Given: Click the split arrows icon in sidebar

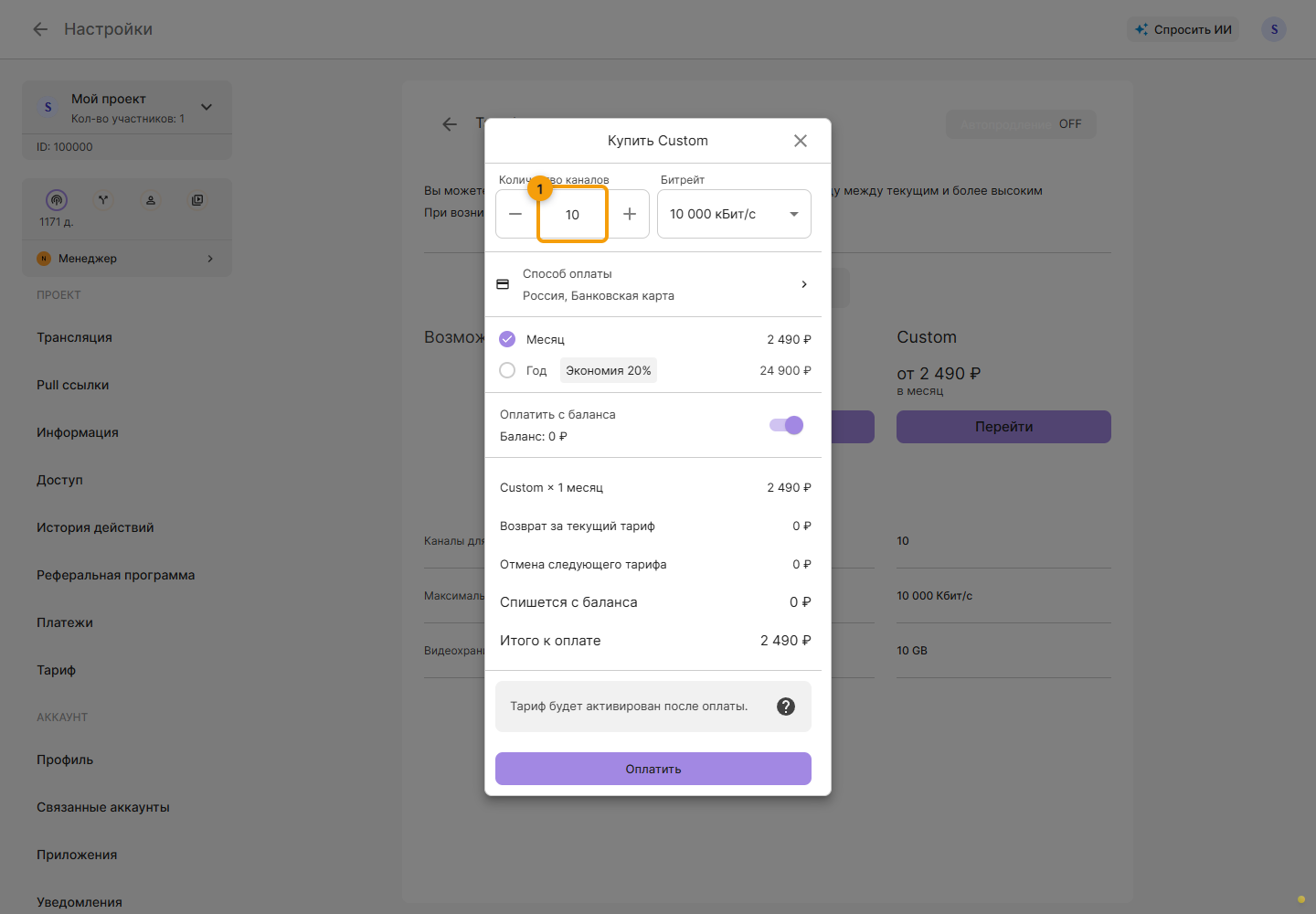Looking at the screenshot, I should [103, 199].
